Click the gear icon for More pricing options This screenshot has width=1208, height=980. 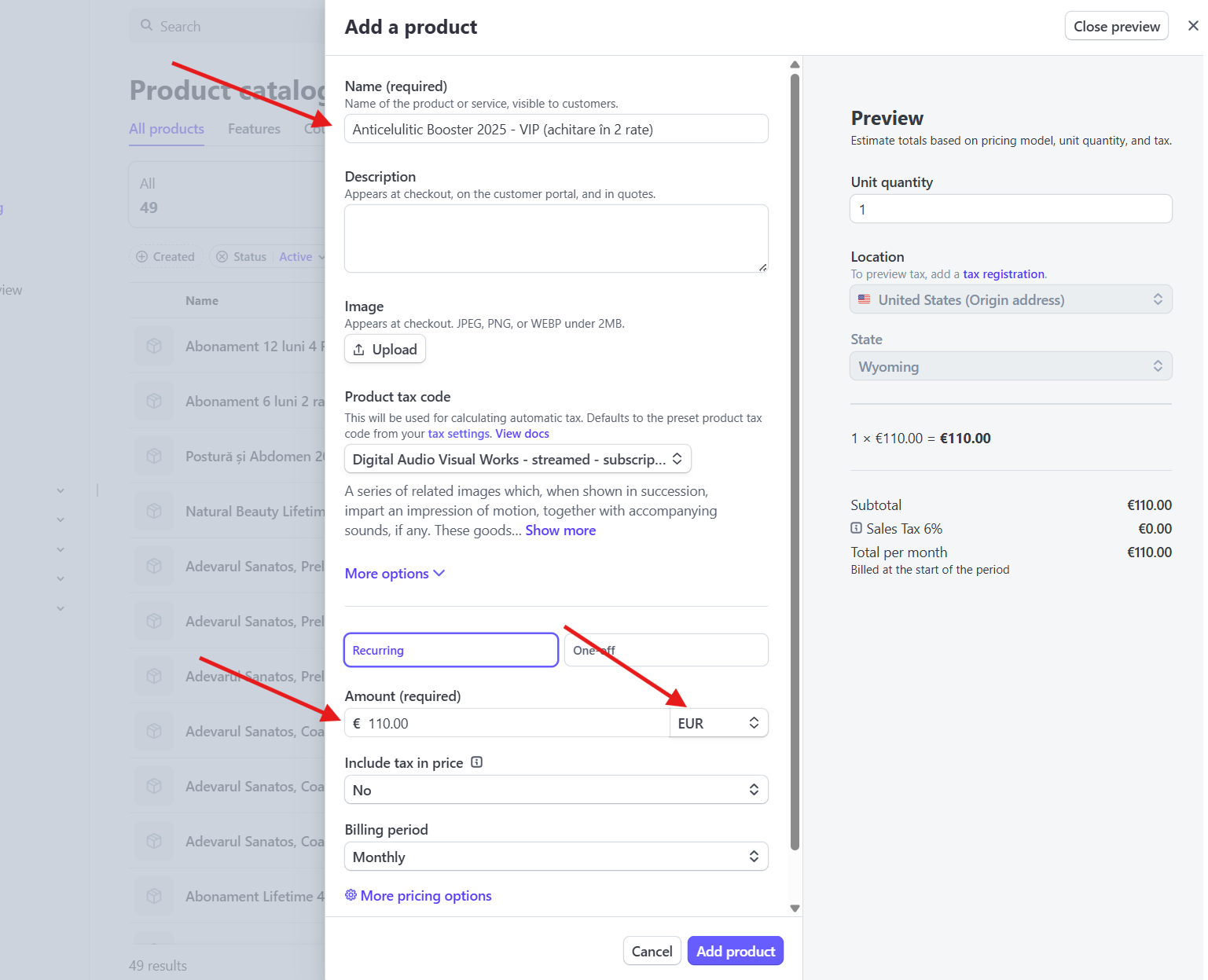point(351,895)
